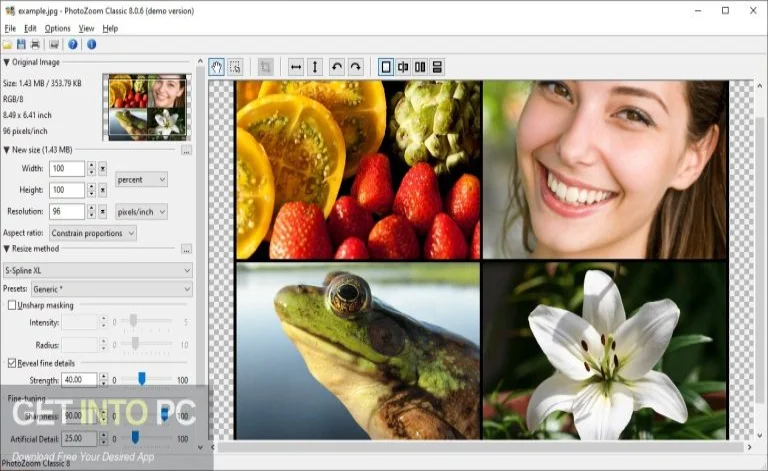The image size is (768, 471).
Task: Open the pixels/inch units dropdown
Action: click(x=141, y=212)
